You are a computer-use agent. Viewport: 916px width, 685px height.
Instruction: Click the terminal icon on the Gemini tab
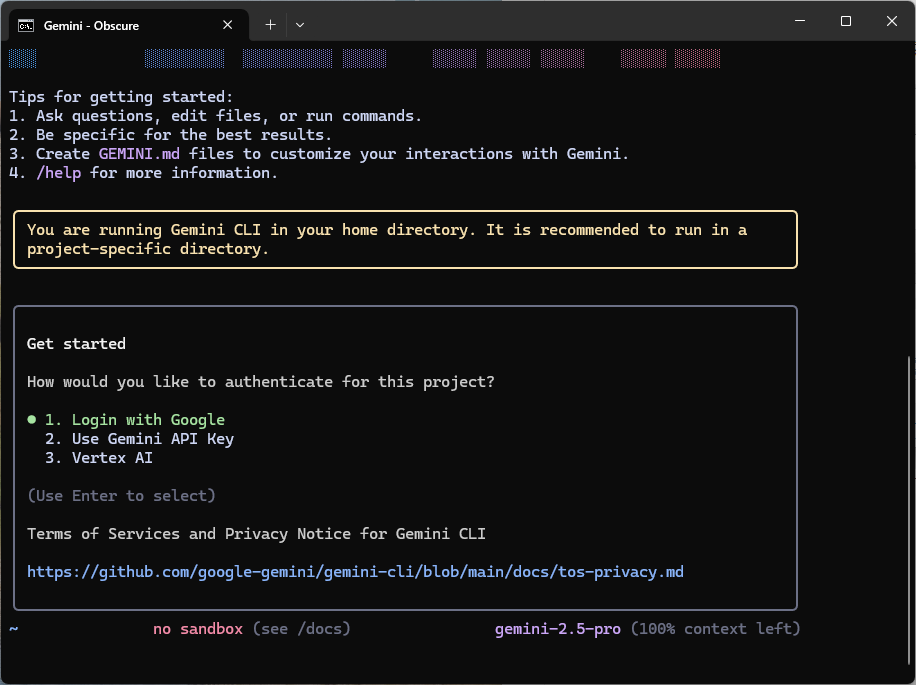[x=26, y=25]
